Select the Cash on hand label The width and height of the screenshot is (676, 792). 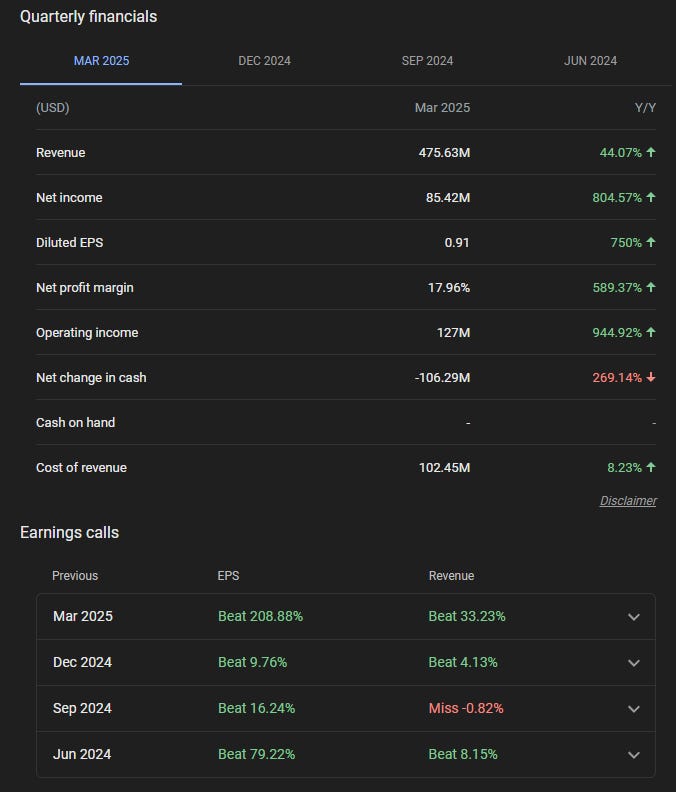[75, 422]
